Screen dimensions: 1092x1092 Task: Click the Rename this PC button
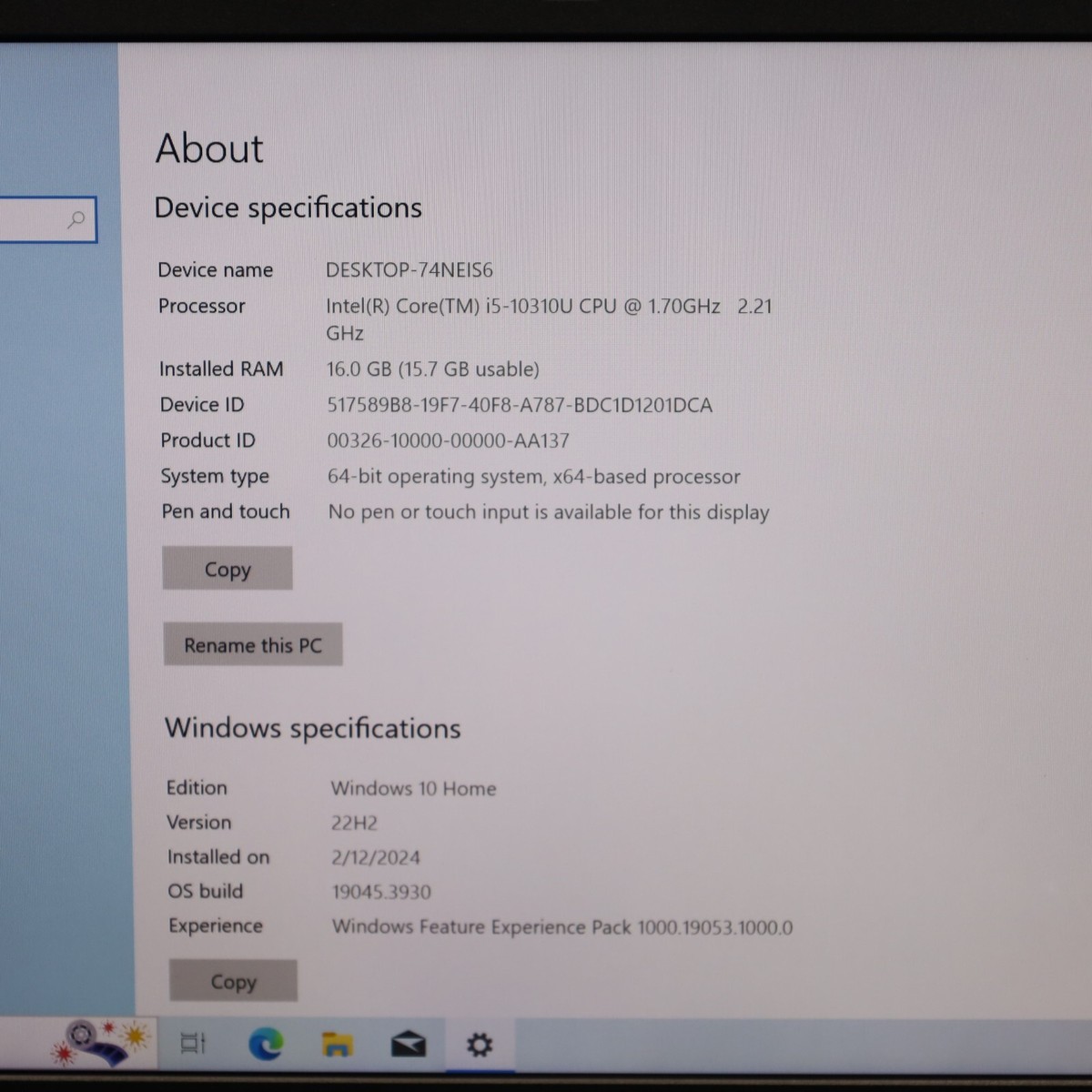(253, 644)
